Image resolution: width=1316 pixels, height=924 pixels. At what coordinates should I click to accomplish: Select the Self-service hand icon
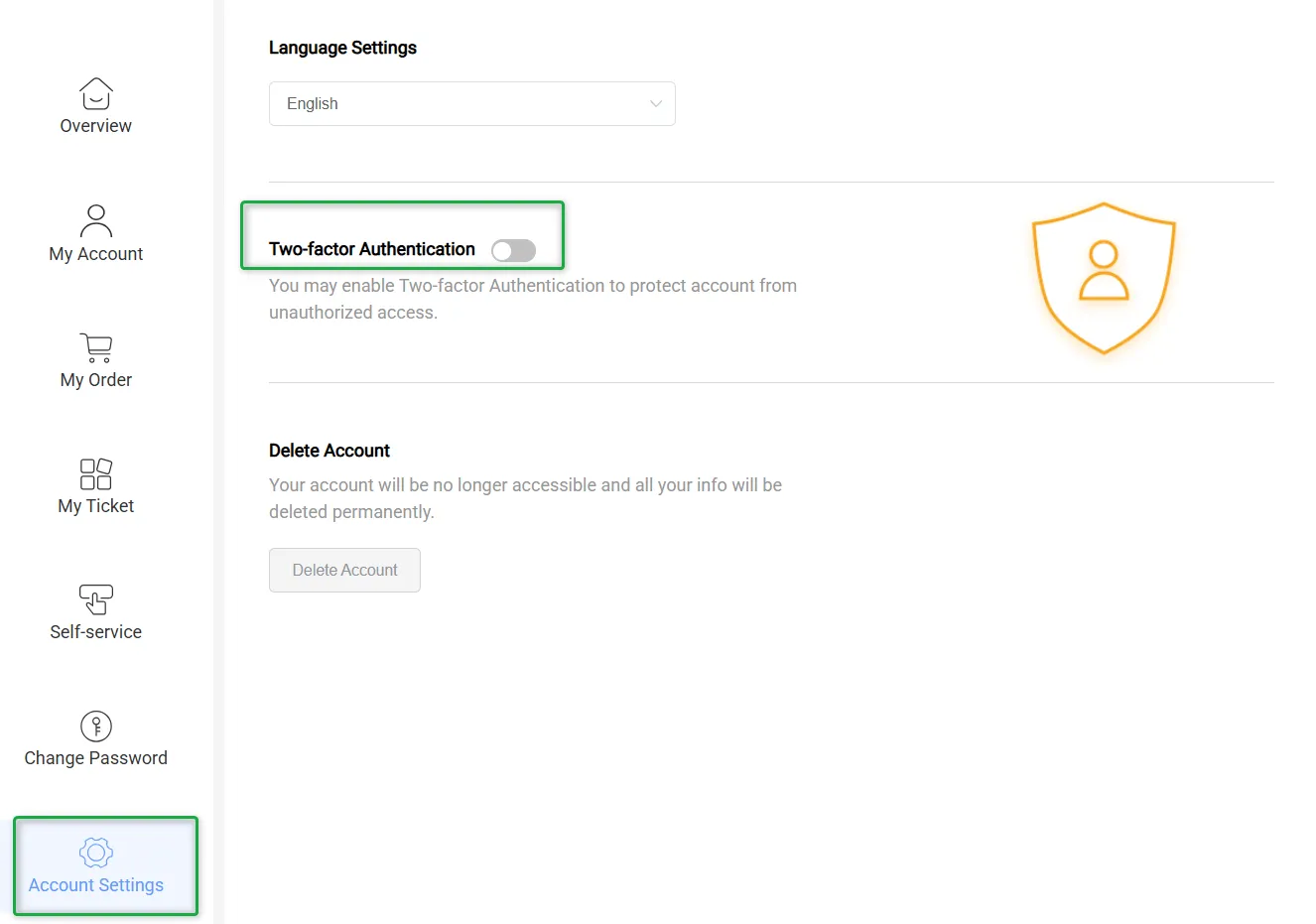click(95, 599)
